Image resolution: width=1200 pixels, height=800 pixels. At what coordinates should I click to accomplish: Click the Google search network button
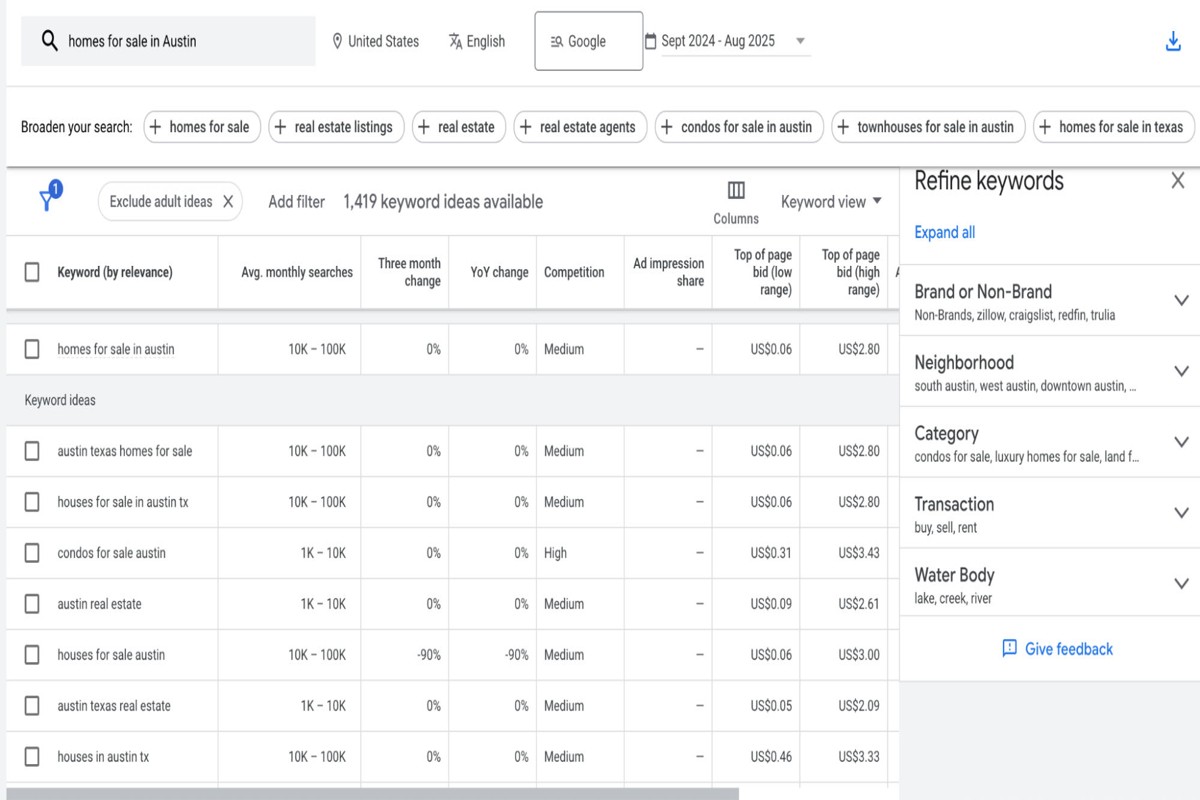click(589, 41)
